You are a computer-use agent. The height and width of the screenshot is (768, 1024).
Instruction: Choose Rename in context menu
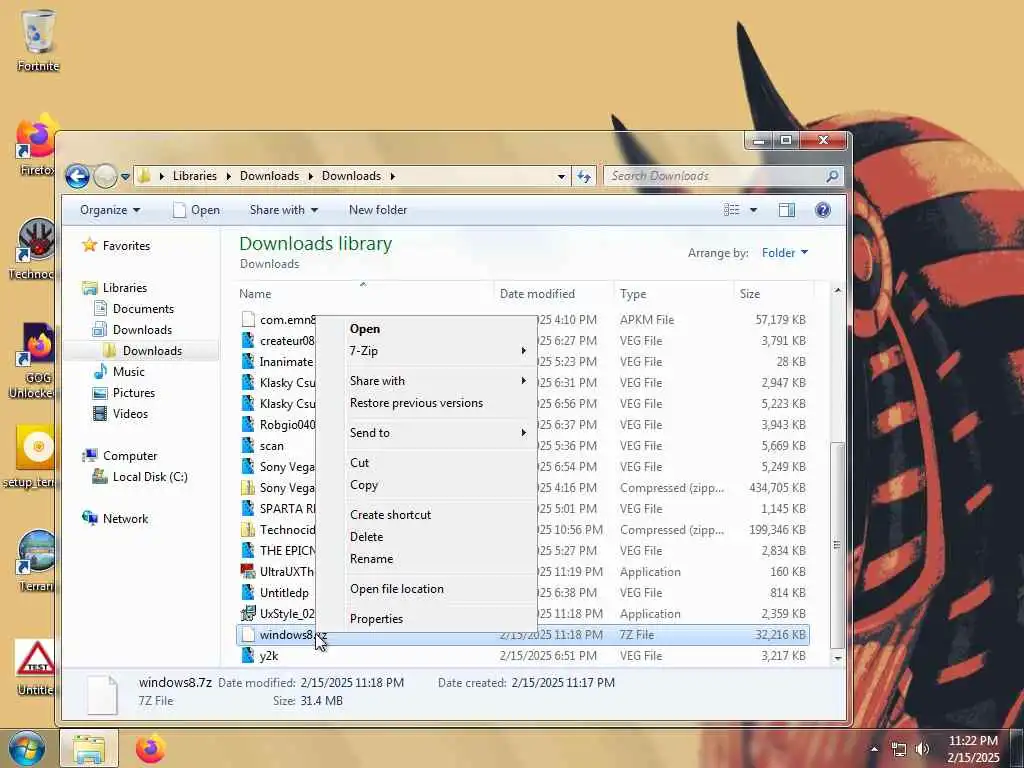[x=426, y=559]
